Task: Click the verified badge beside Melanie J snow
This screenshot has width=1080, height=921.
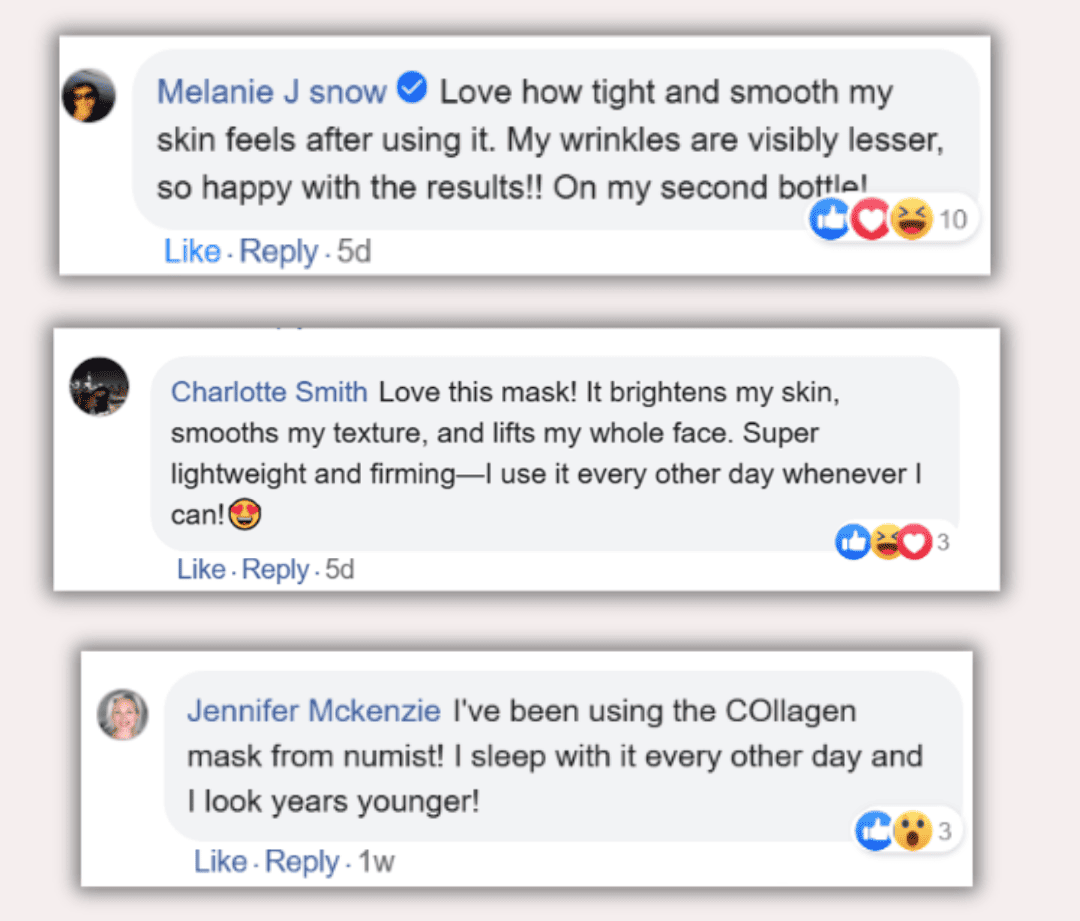Action: 412,90
